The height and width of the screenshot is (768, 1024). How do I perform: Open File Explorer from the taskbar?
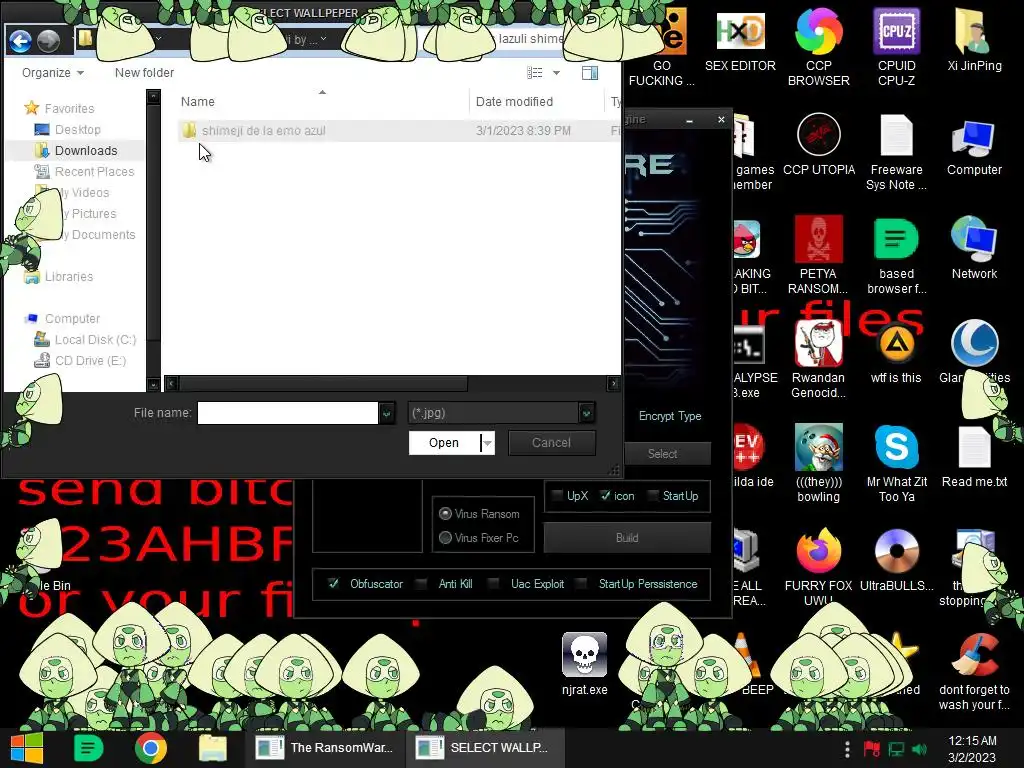click(x=212, y=748)
